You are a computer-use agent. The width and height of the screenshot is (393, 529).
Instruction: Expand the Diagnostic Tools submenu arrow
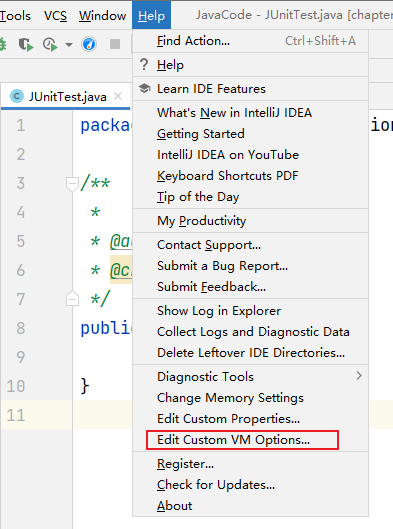(359, 376)
